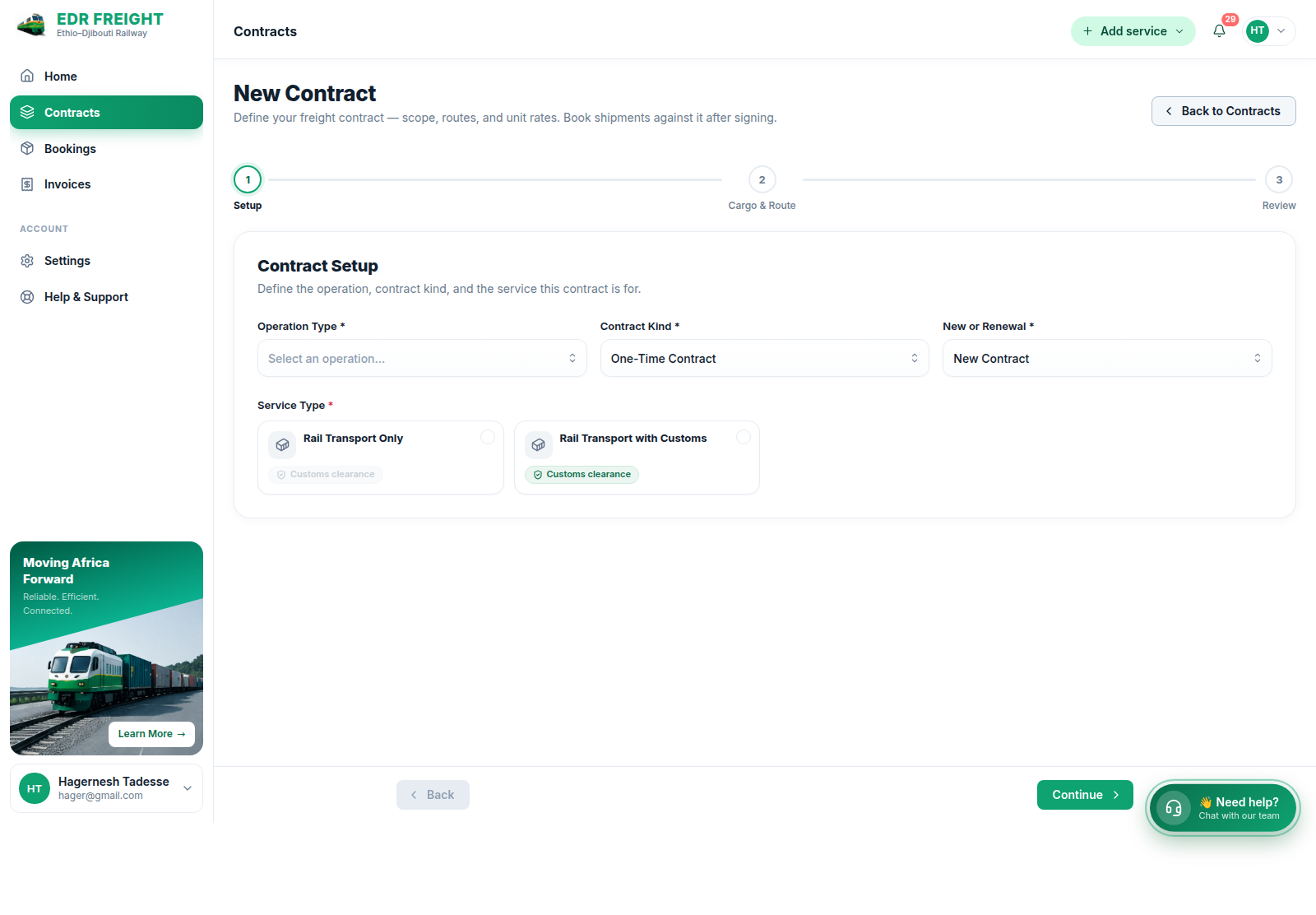Click Back to Contracts button
Image resolution: width=1316 pixels, height=915 pixels.
[1223, 111]
